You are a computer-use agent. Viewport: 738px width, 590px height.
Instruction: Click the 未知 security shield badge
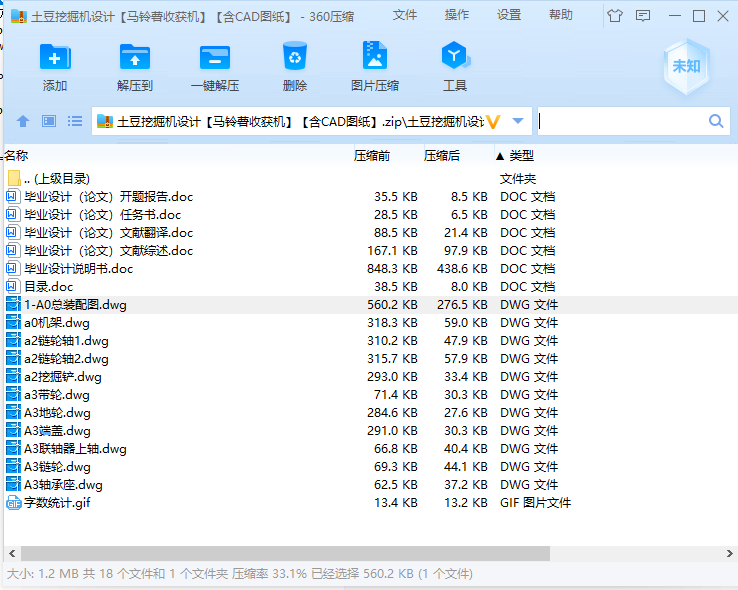point(686,67)
